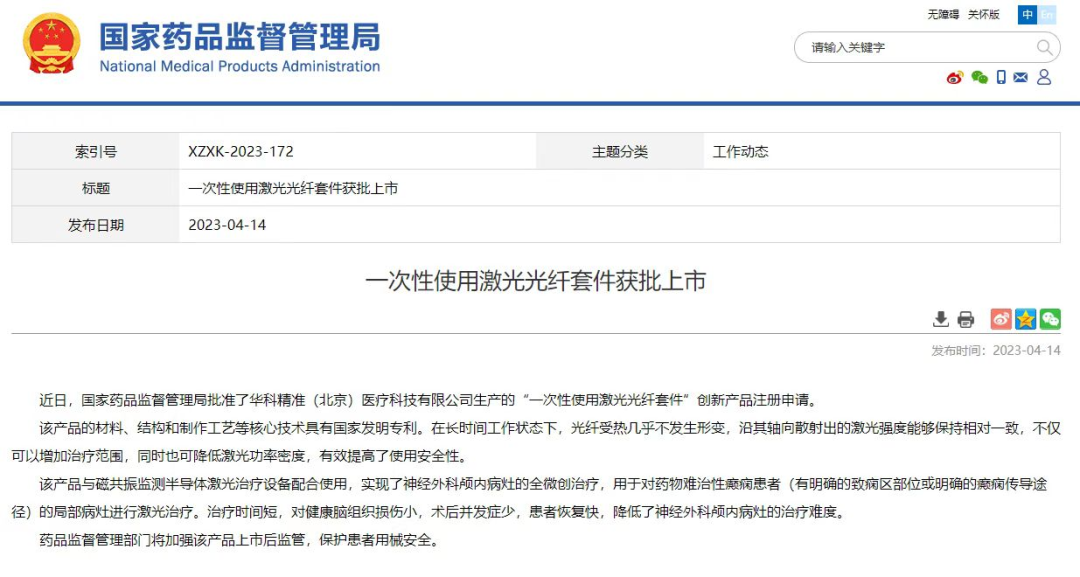Select index number XZXK-2023-172
The height and width of the screenshot is (577, 1080).
click(241, 151)
